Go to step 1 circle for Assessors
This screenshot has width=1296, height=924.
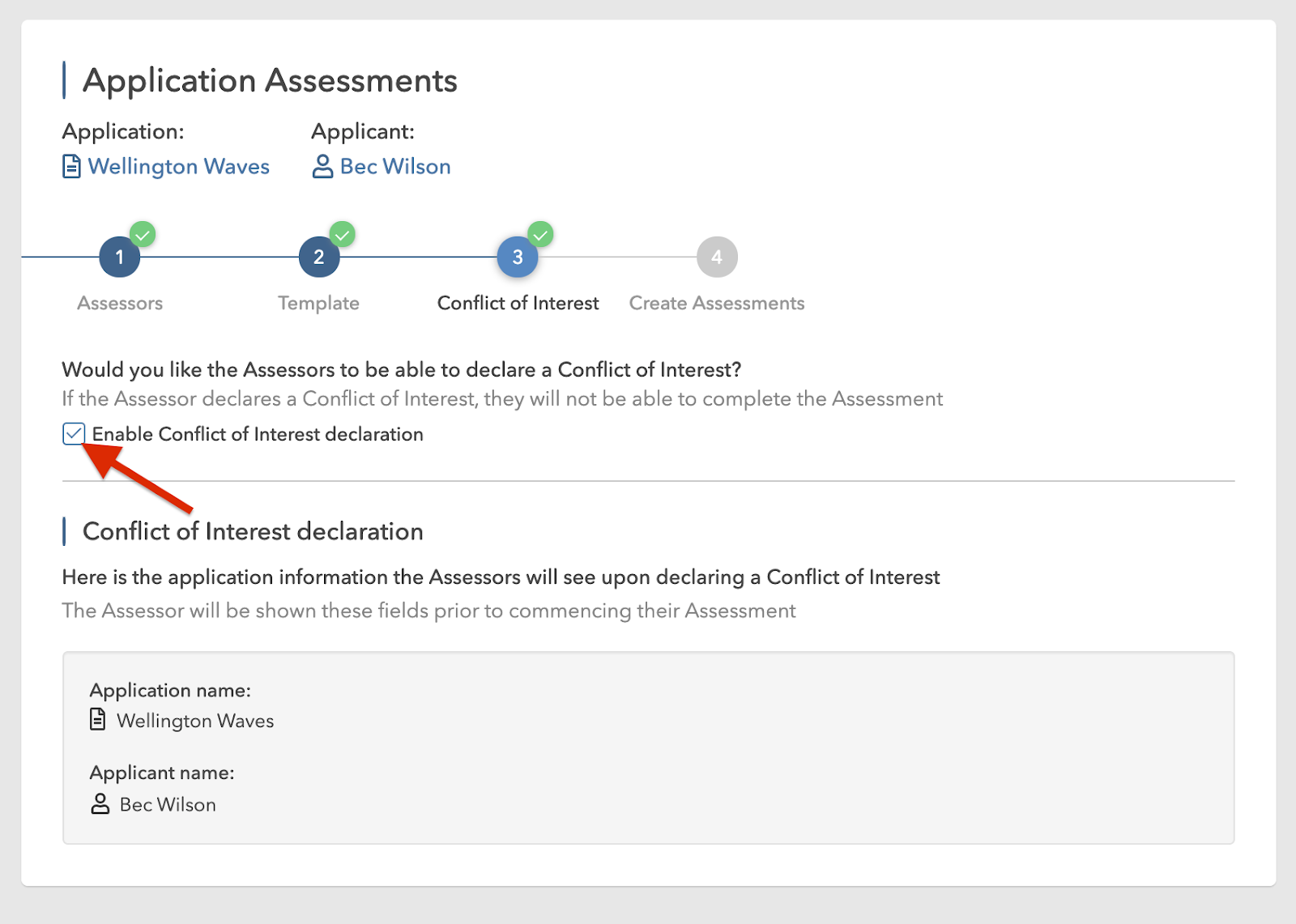[x=119, y=258]
